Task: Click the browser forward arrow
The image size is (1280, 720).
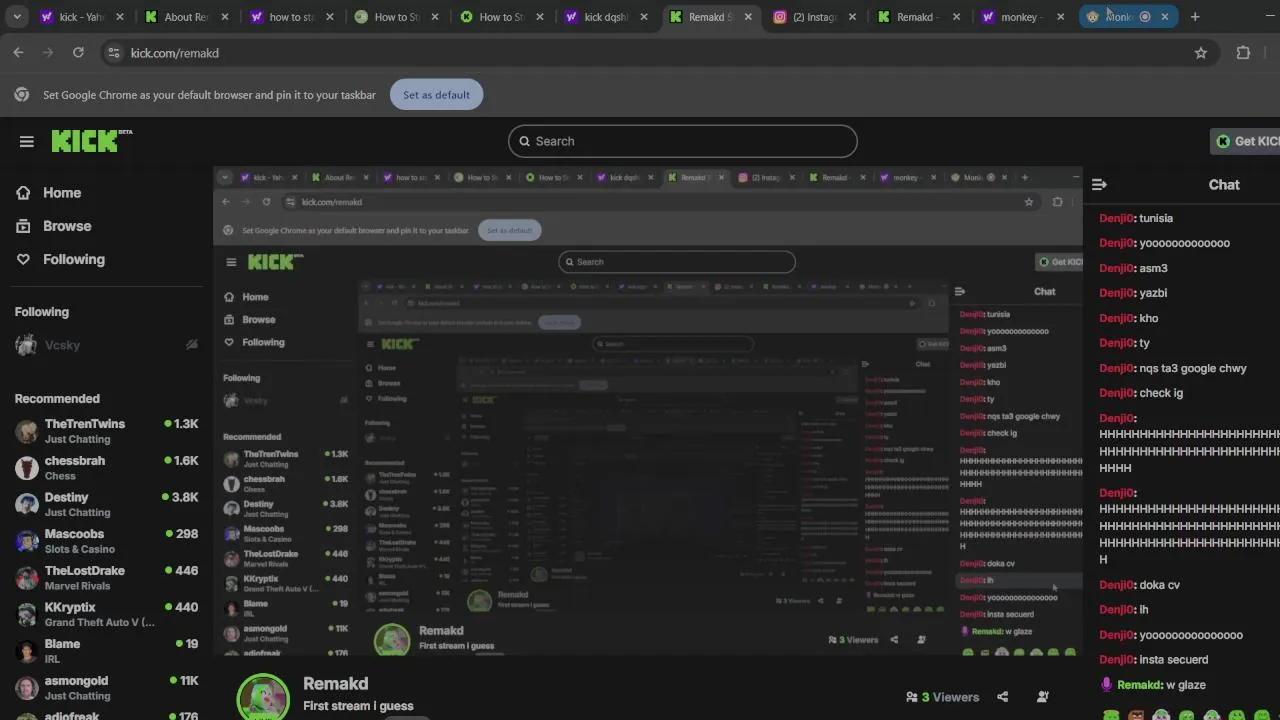Action: coord(48,53)
